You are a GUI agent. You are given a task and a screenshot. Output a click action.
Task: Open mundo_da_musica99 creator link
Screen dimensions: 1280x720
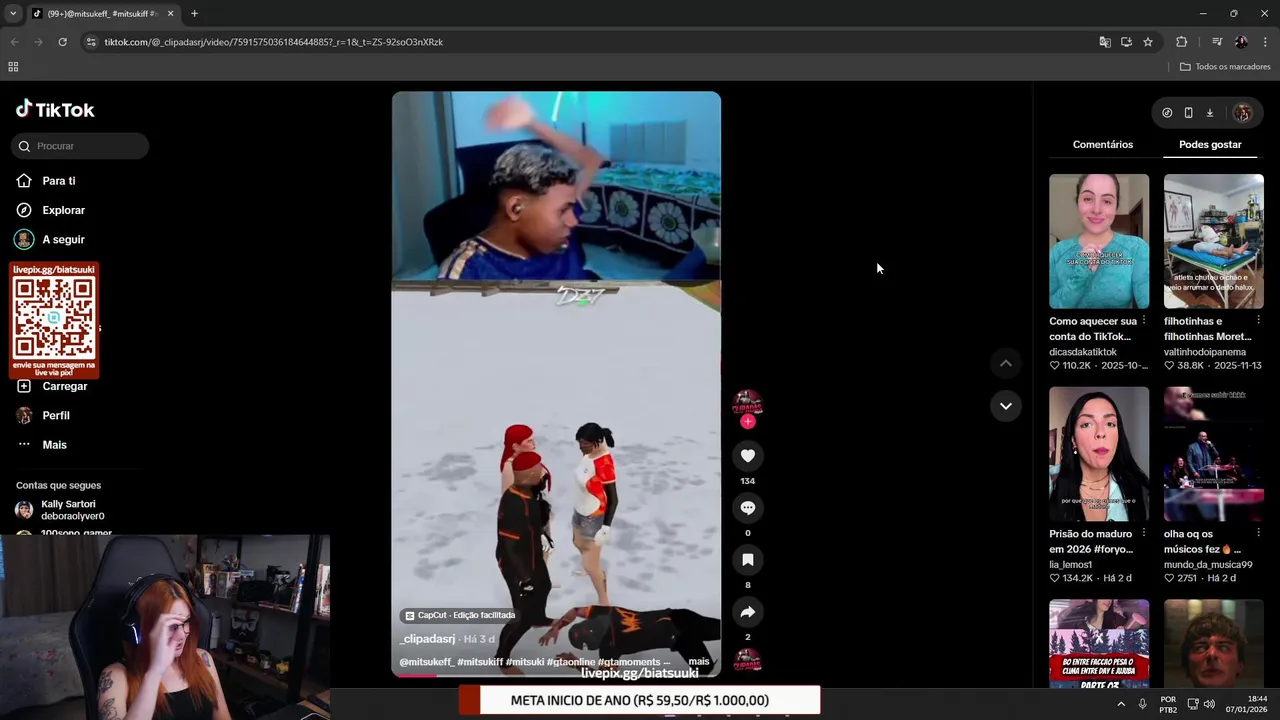click(x=1208, y=565)
